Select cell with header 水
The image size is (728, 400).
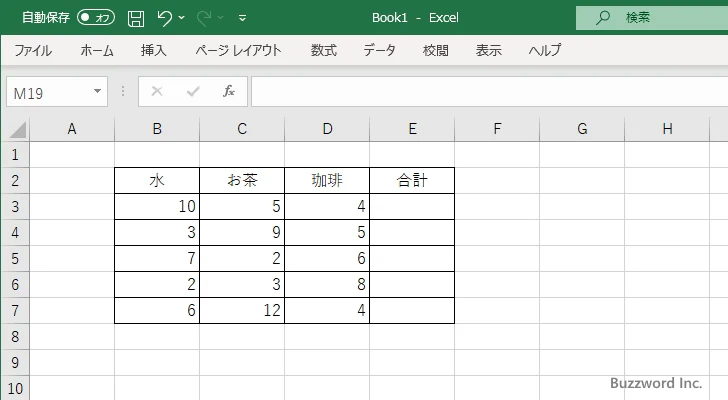pos(157,181)
